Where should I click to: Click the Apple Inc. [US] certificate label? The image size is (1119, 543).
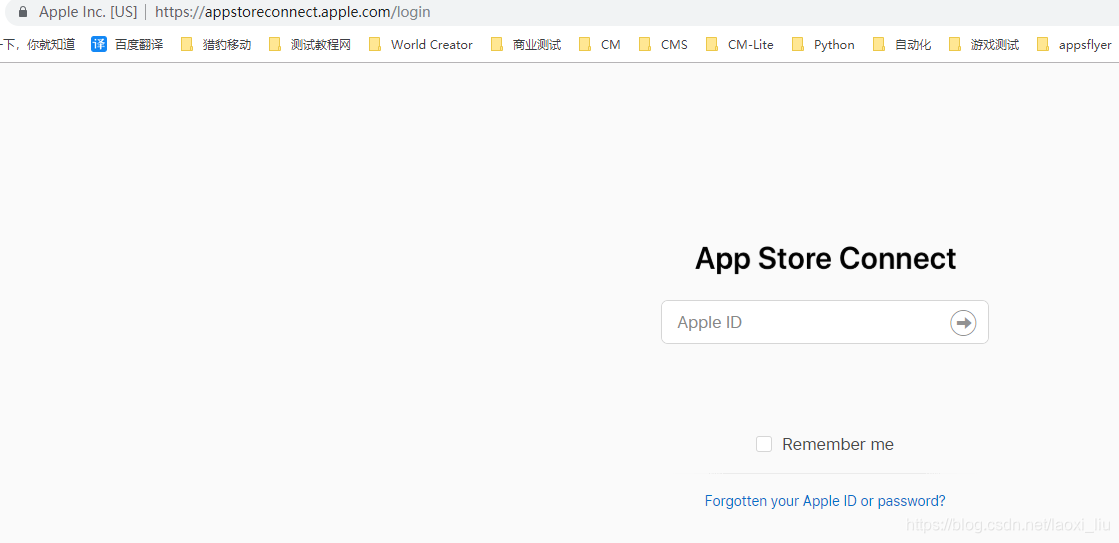(x=88, y=12)
